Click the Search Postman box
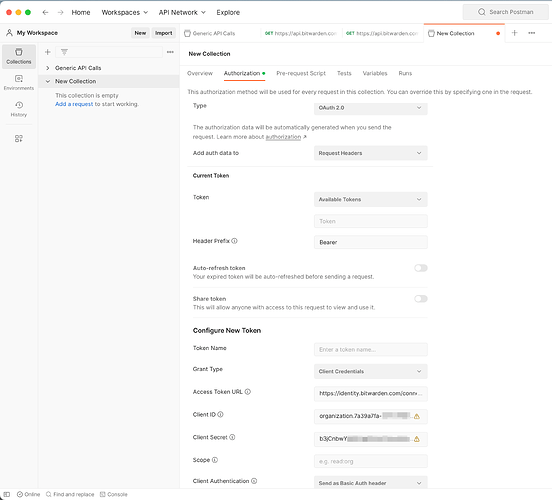This screenshot has height=500, width=552. [x=506, y=12]
